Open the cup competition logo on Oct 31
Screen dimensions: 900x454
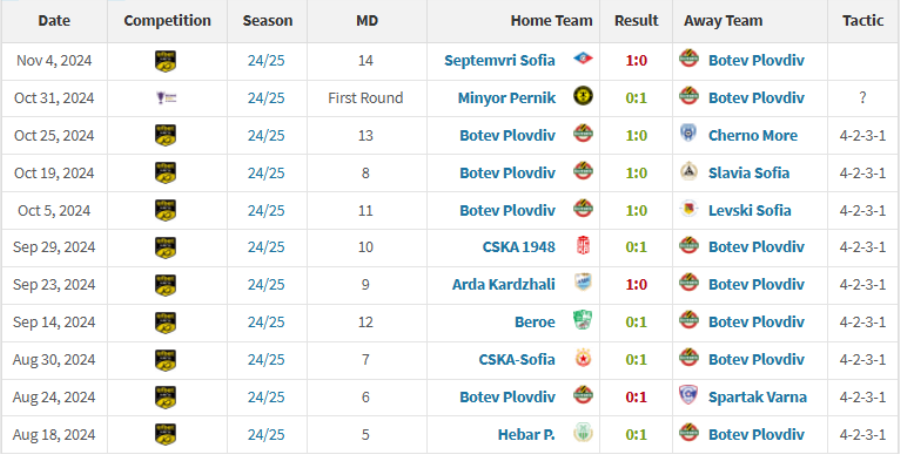(166, 98)
